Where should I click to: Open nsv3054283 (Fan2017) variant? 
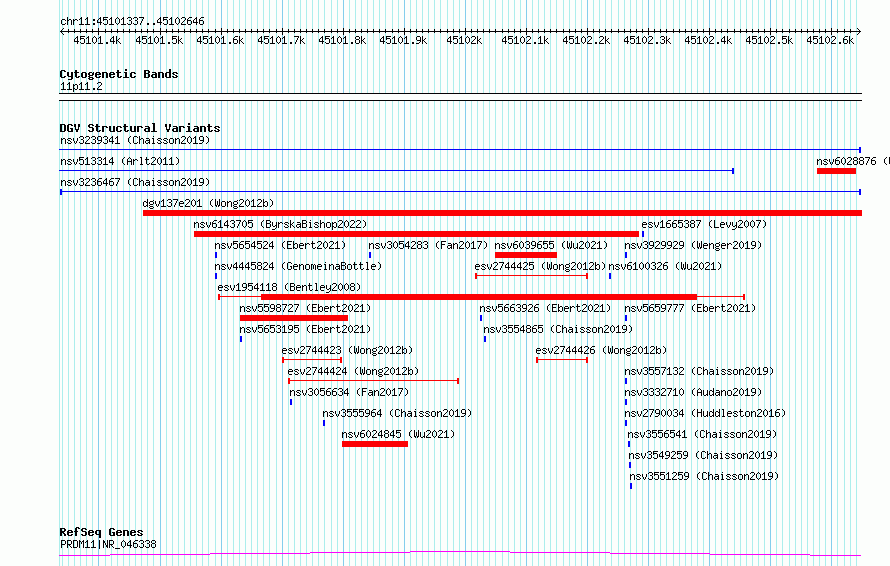click(x=428, y=245)
